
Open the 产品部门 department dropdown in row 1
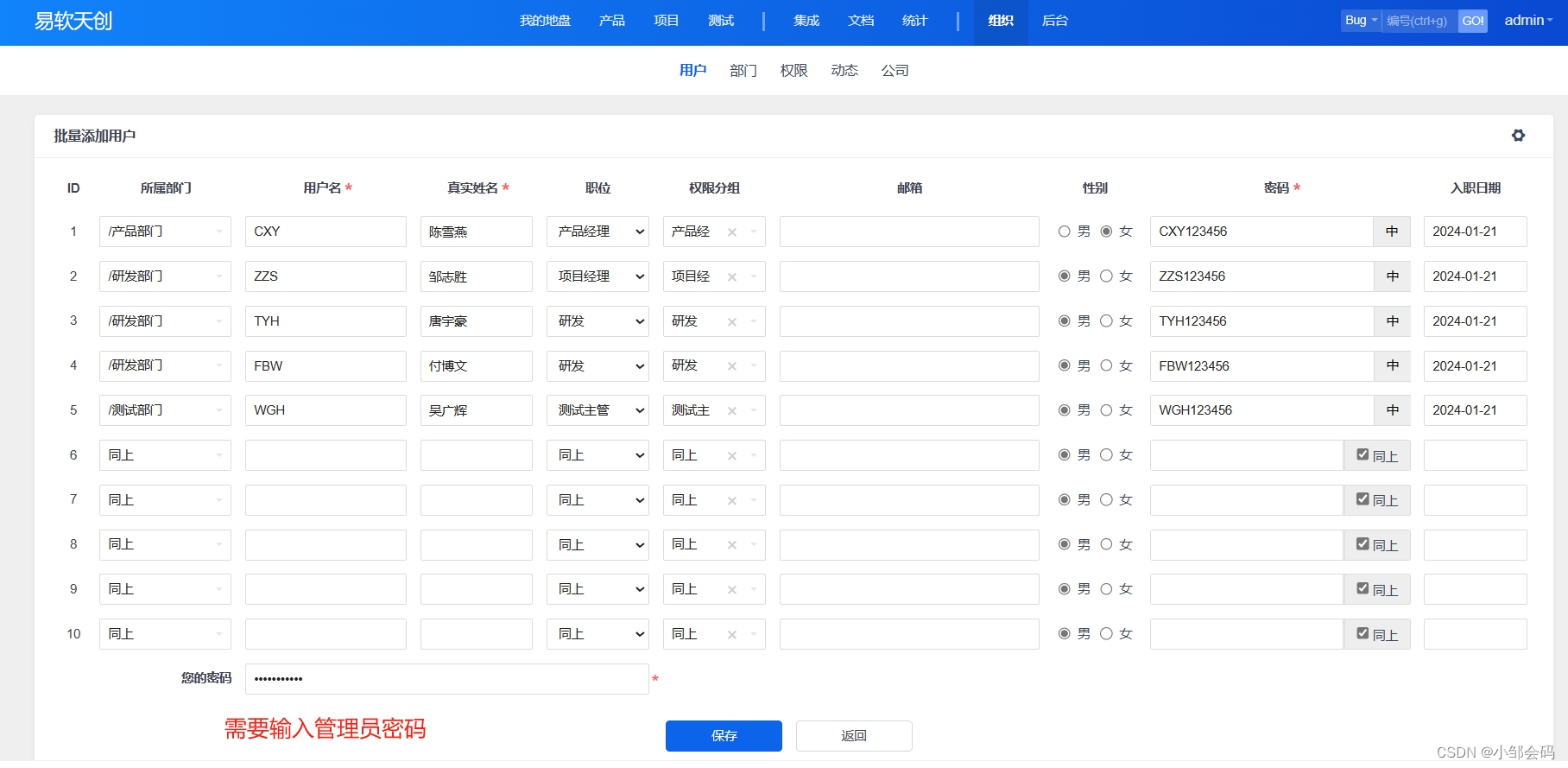(x=165, y=232)
